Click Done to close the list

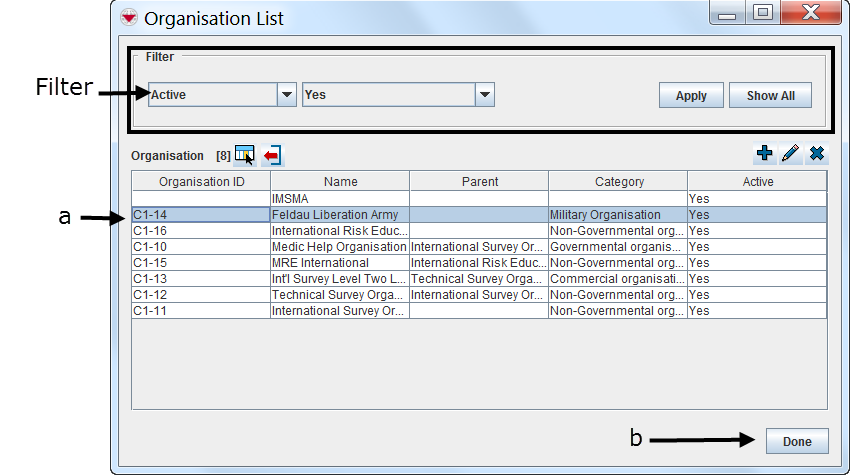(x=797, y=441)
